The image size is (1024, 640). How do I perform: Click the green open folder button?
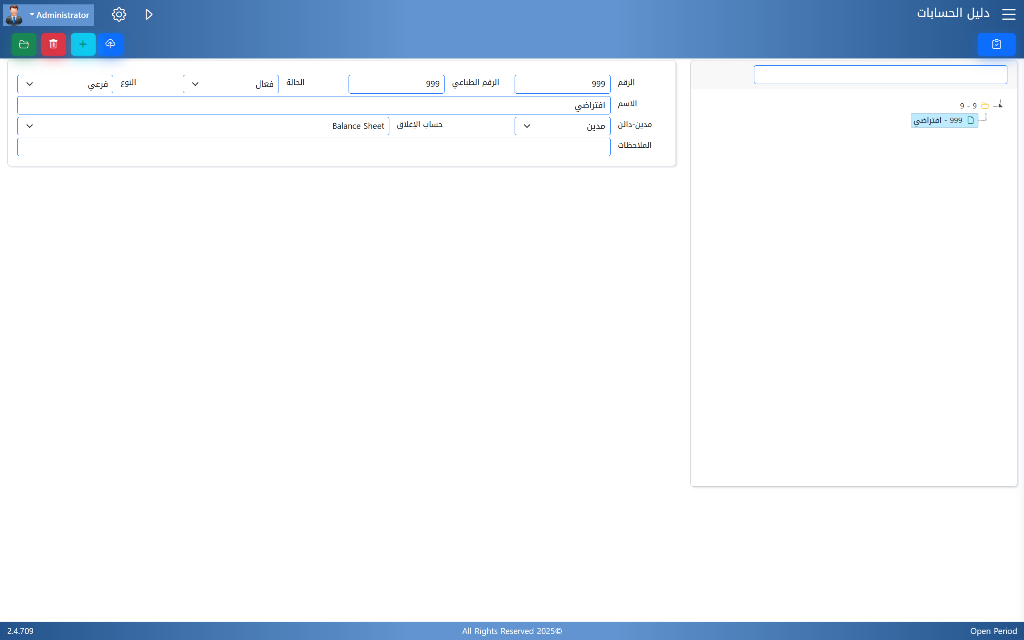[24, 44]
